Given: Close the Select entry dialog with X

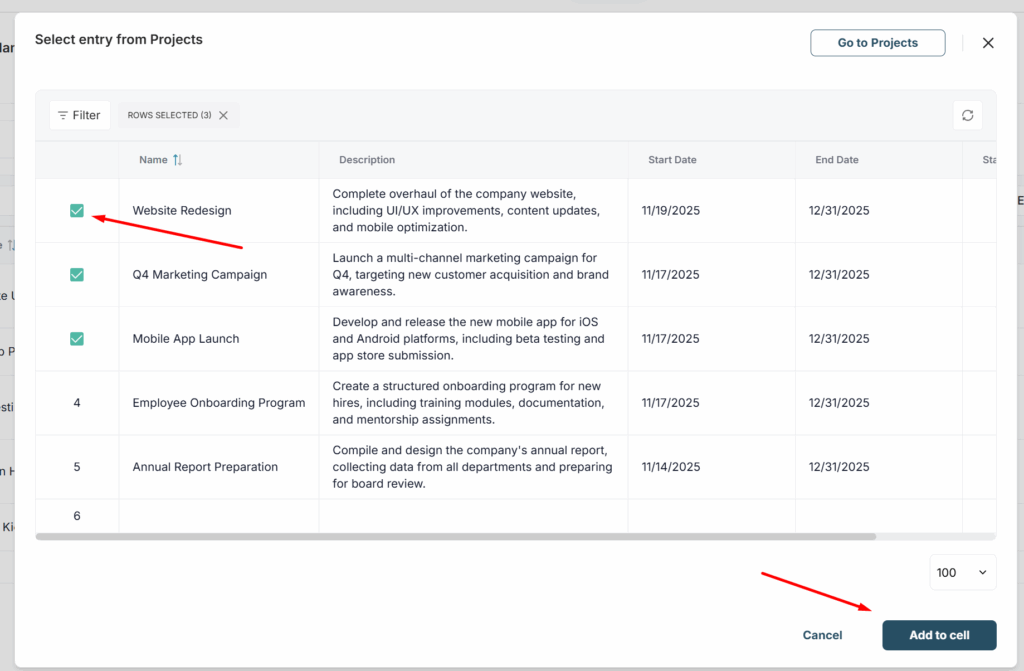Looking at the screenshot, I should click(988, 43).
